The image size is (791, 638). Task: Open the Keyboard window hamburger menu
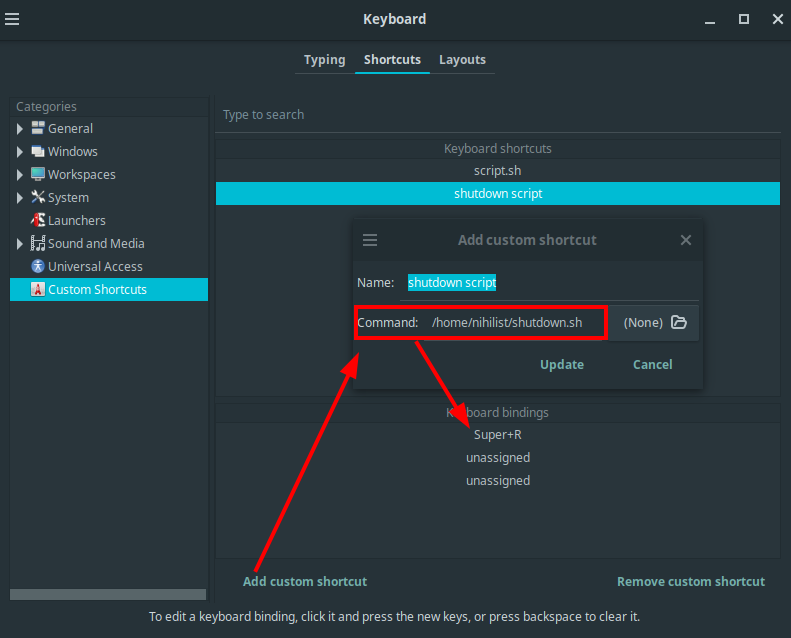[x=12, y=19]
